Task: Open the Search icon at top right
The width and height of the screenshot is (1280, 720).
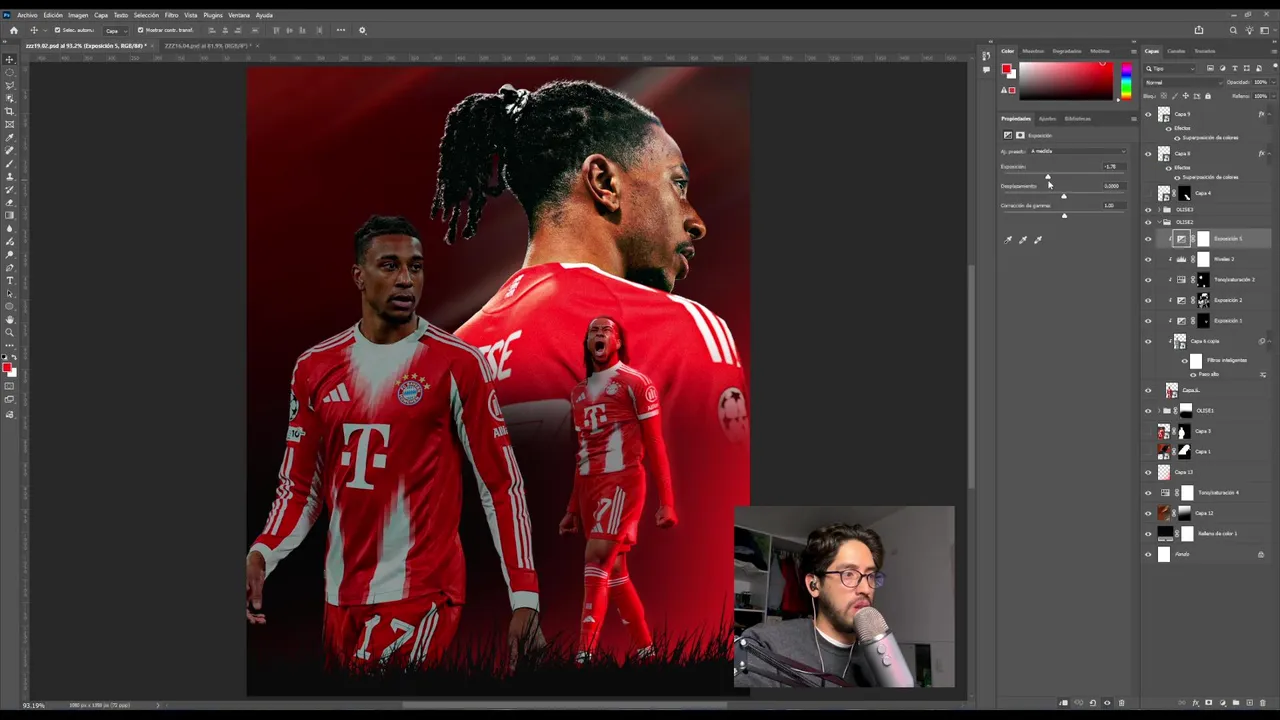Action: pos(1233,30)
